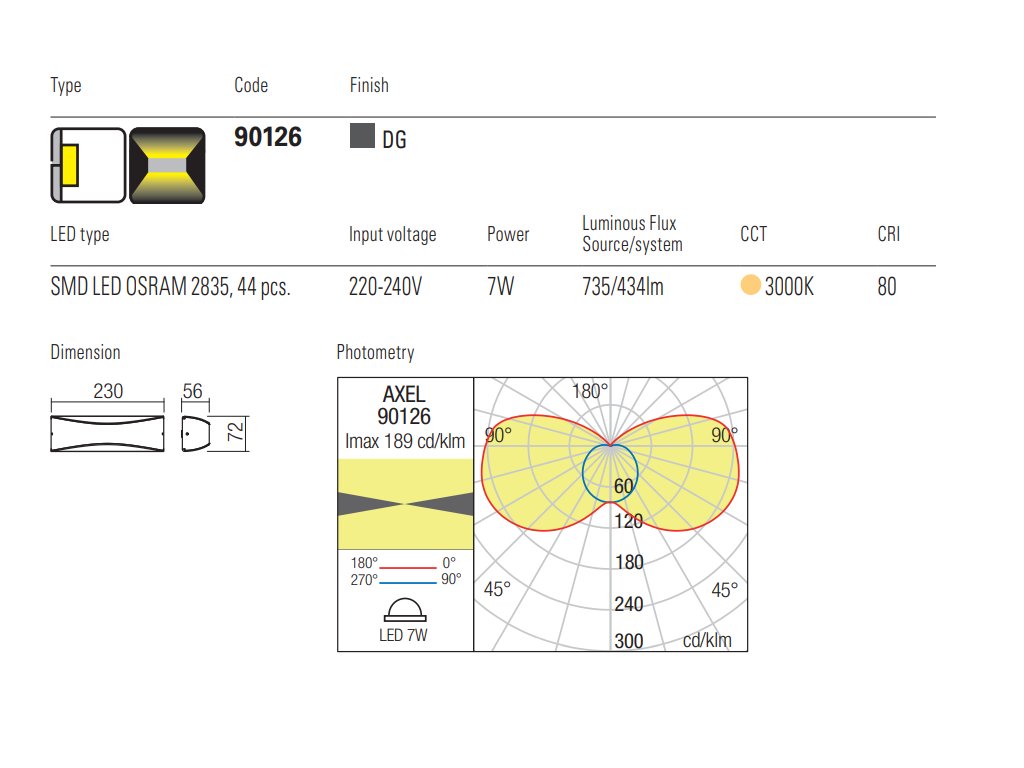This screenshot has height=768, width=1024.
Task: Click the 240 scale value on polar chart
Action: tap(629, 604)
